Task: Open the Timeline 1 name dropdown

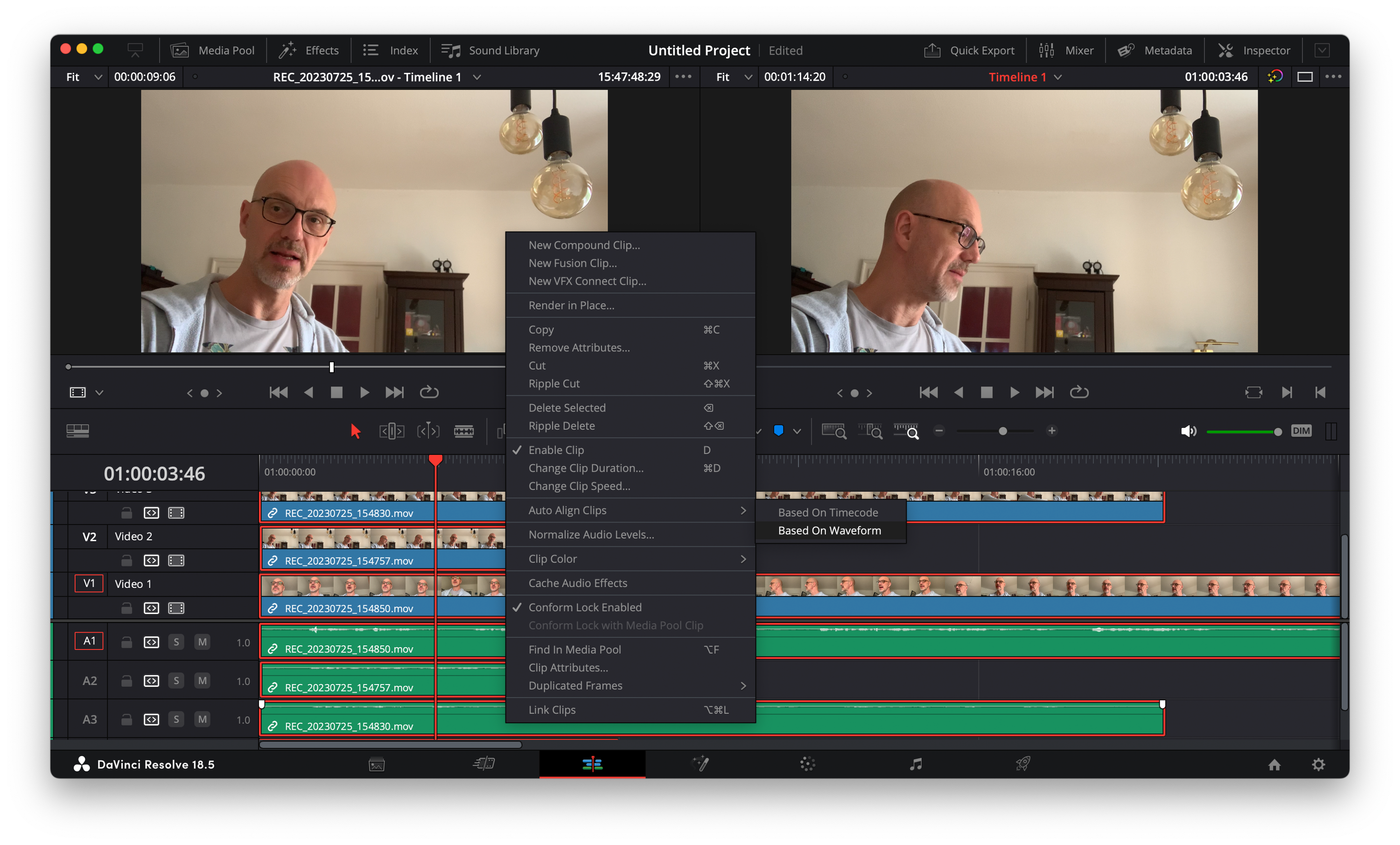Action: (x=1058, y=77)
